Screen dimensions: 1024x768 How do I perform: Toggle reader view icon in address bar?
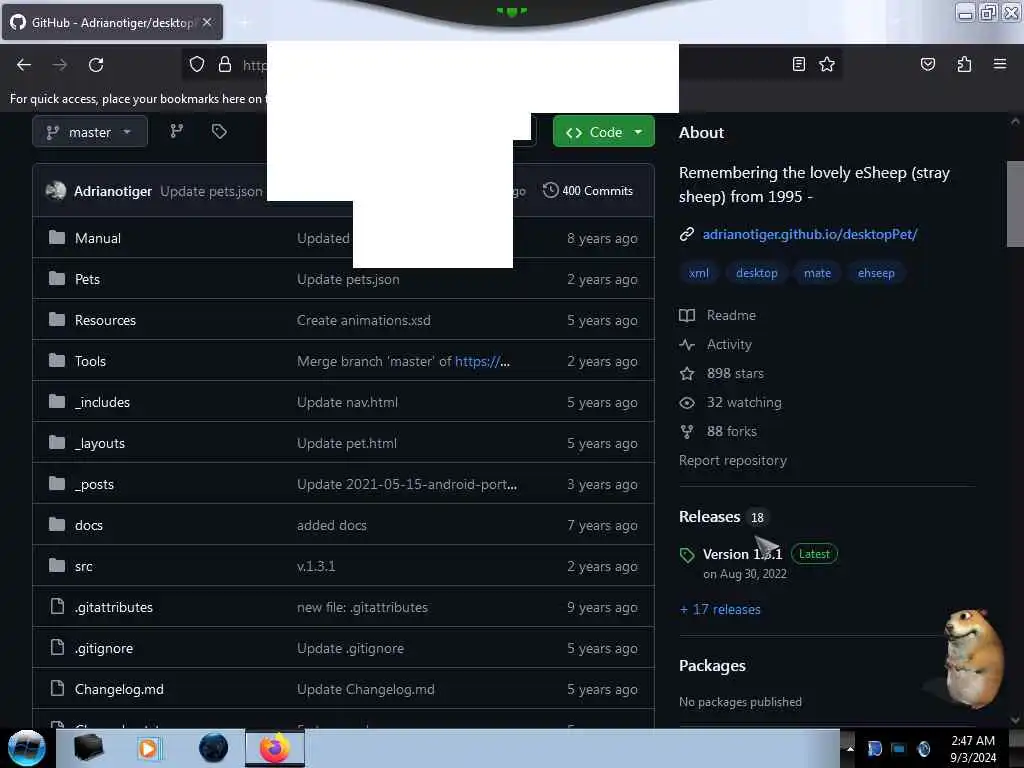pyautogui.click(x=798, y=64)
